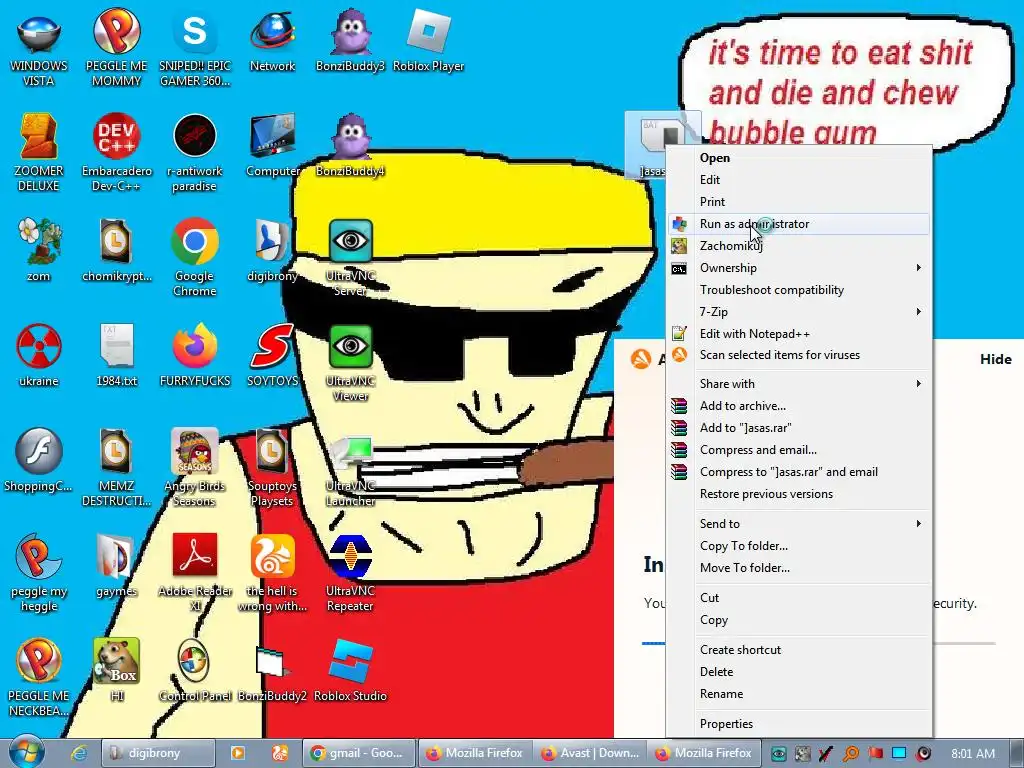This screenshot has height=768, width=1024.
Task: Click the MEMZ DESTRUCTI... icon
Action: coord(116,467)
